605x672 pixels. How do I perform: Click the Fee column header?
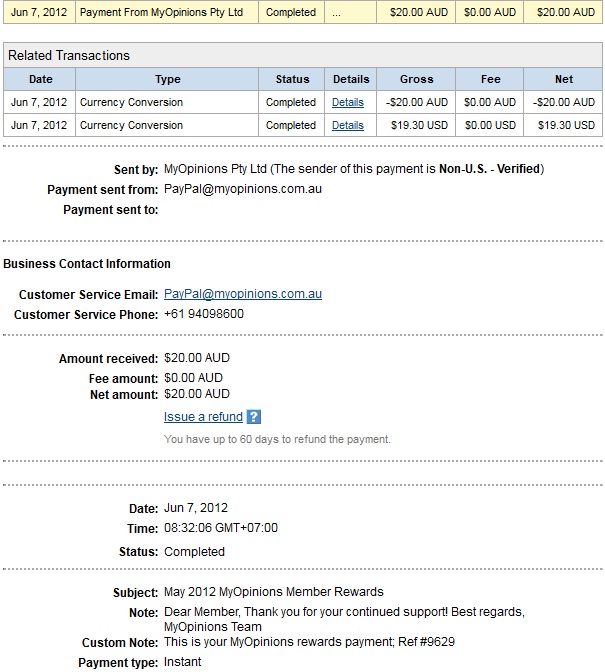coord(489,79)
